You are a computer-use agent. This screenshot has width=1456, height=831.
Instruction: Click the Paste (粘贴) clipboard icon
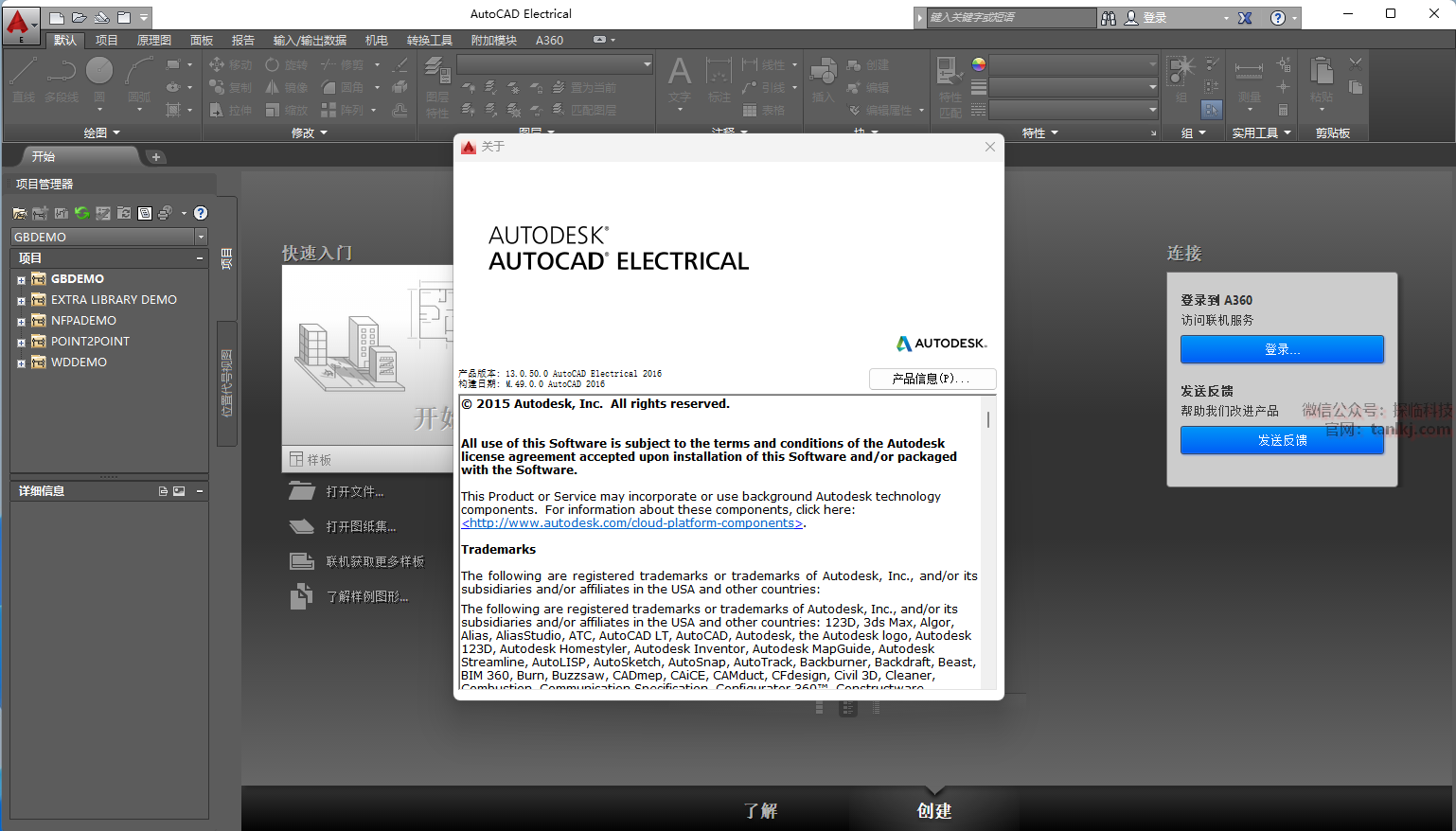click(x=1321, y=72)
